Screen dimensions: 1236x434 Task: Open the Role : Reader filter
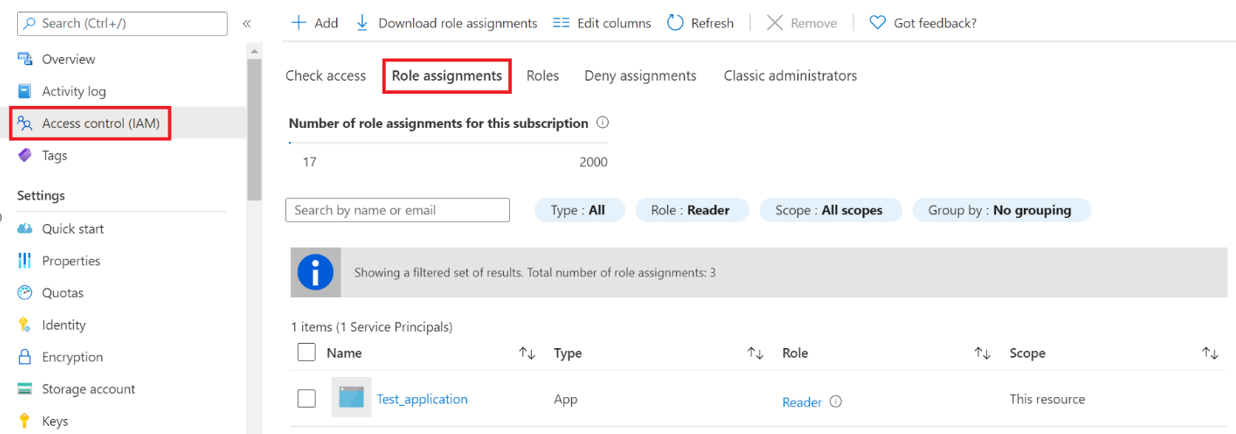(690, 210)
